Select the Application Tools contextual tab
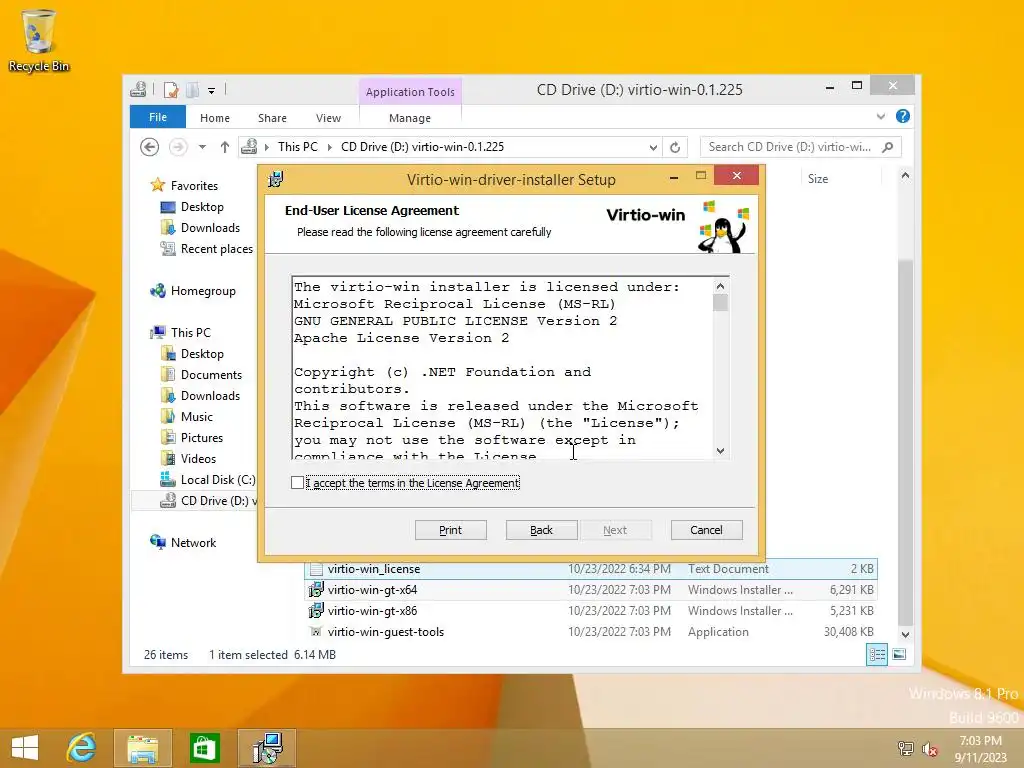This screenshot has height=768, width=1024. click(410, 91)
